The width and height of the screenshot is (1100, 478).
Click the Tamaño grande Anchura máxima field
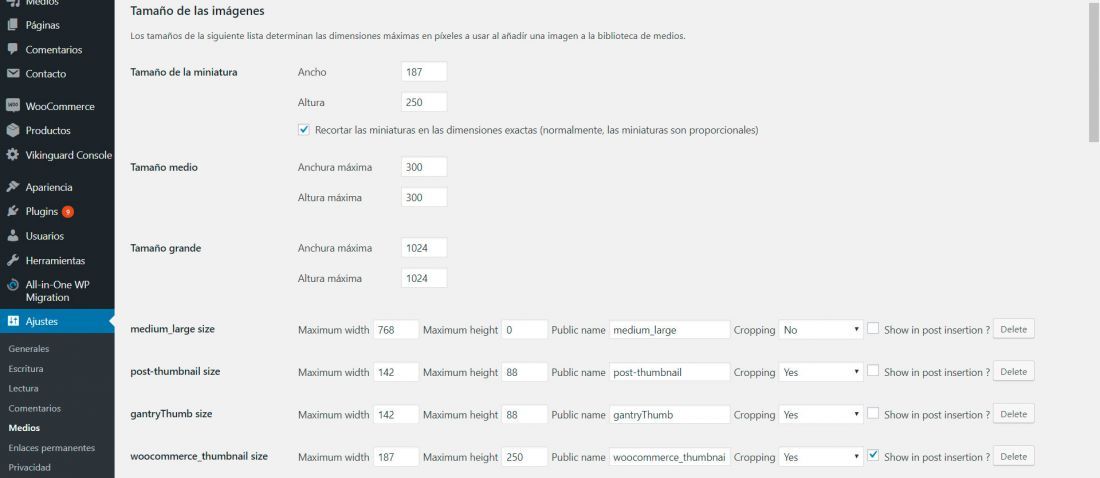coord(424,248)
